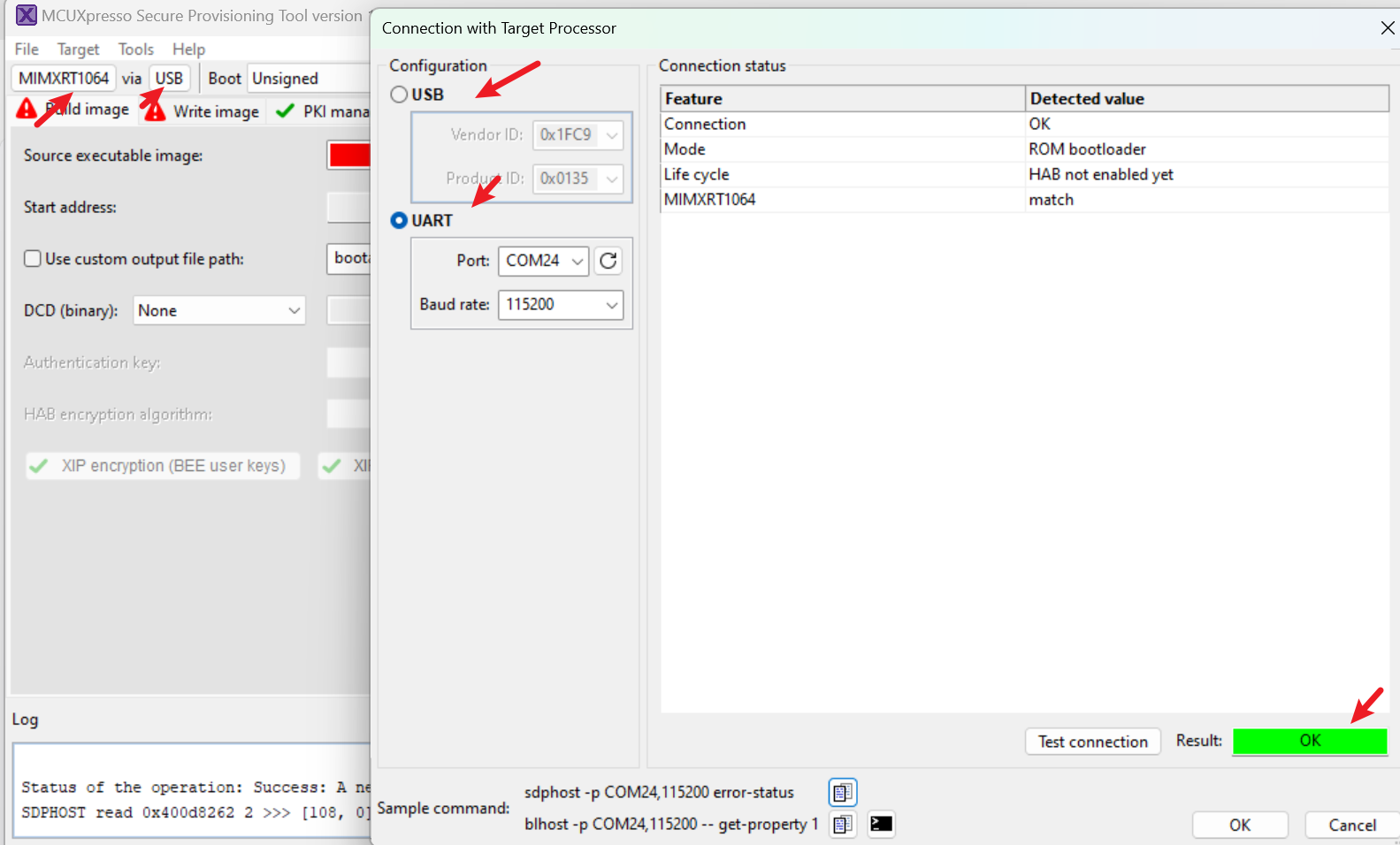
Task: Click the red Source executable image field
Action: [349, 156]
